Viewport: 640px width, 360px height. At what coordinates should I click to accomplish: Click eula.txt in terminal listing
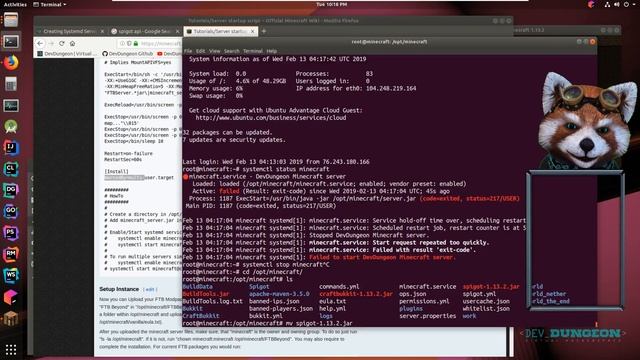[x=332, y=302]
